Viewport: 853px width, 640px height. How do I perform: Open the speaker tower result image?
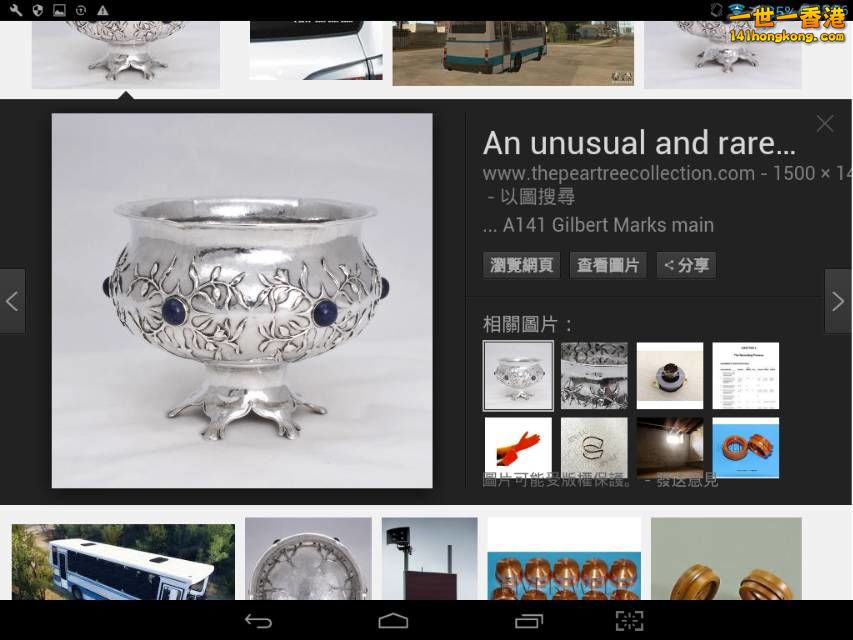(x=430, y=559)
